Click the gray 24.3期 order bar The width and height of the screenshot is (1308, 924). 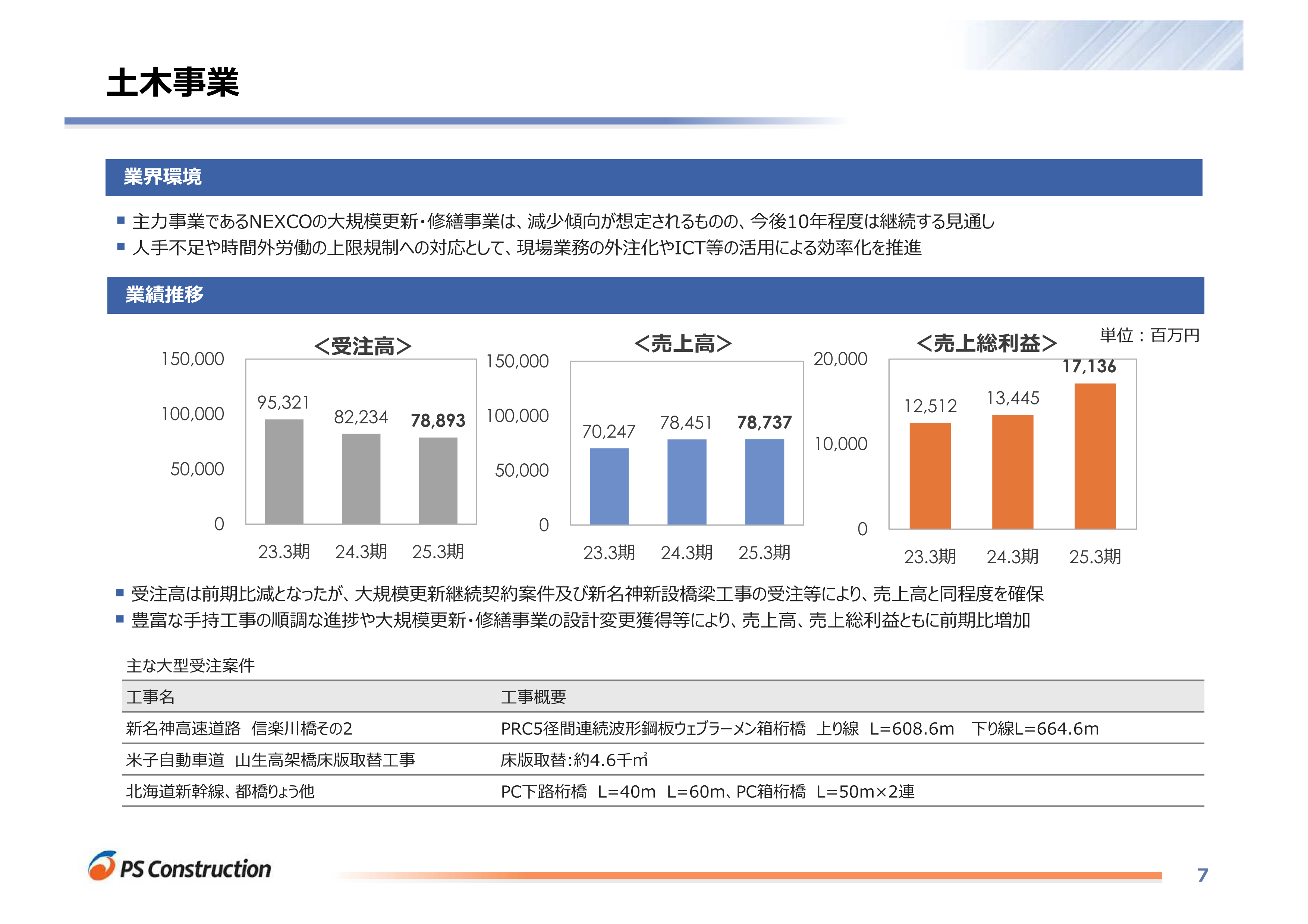361,479
